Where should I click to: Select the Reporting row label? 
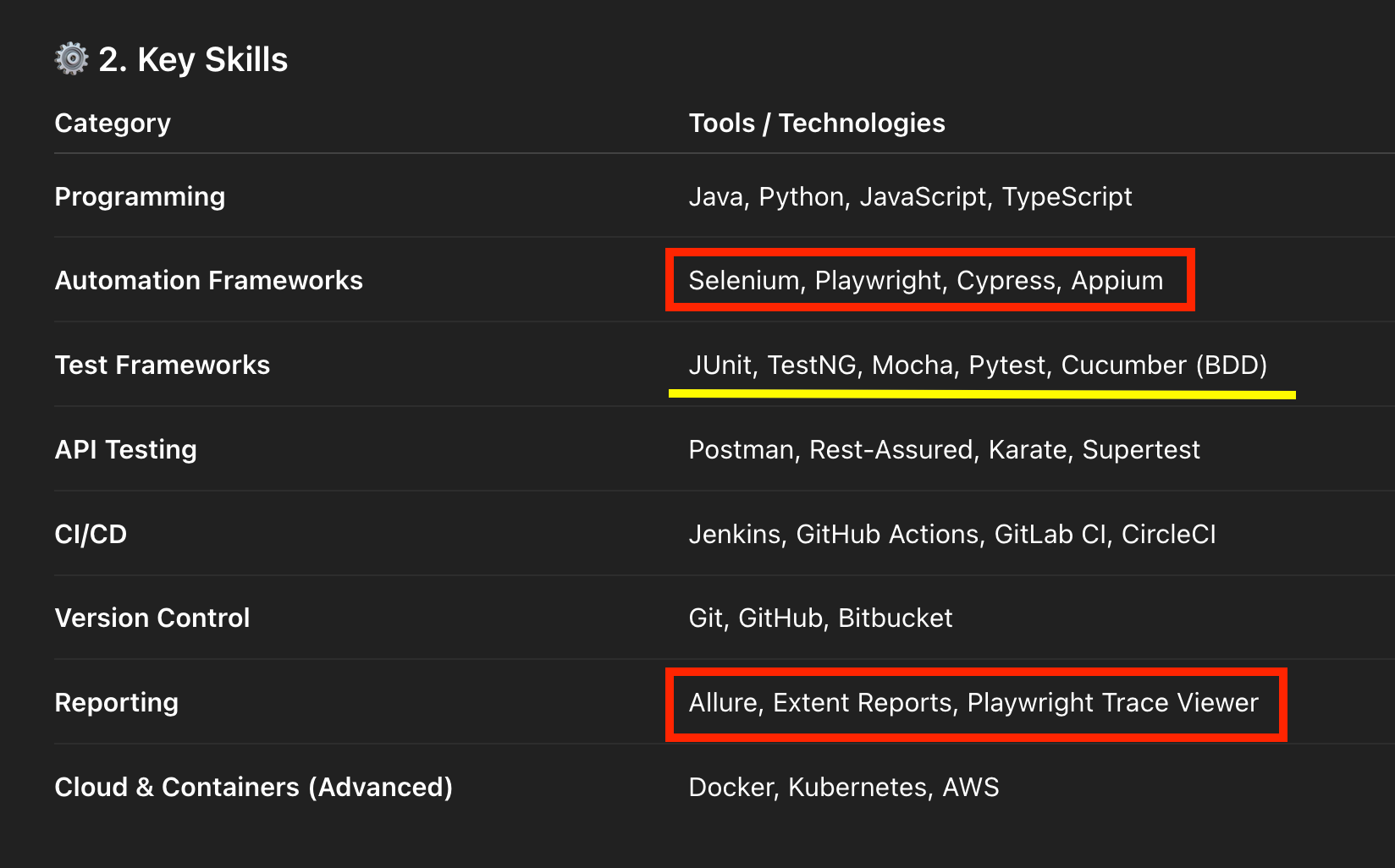(116, 703)
